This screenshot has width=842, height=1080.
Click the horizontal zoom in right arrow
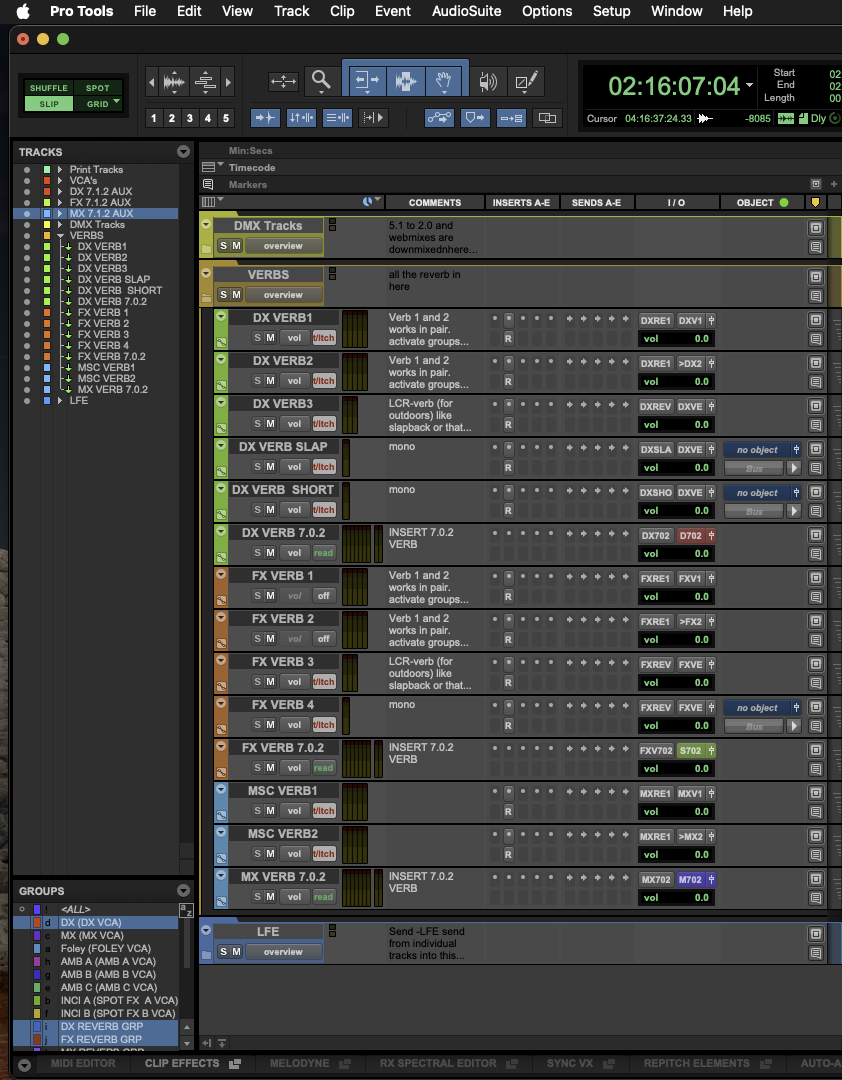(228, 83)
